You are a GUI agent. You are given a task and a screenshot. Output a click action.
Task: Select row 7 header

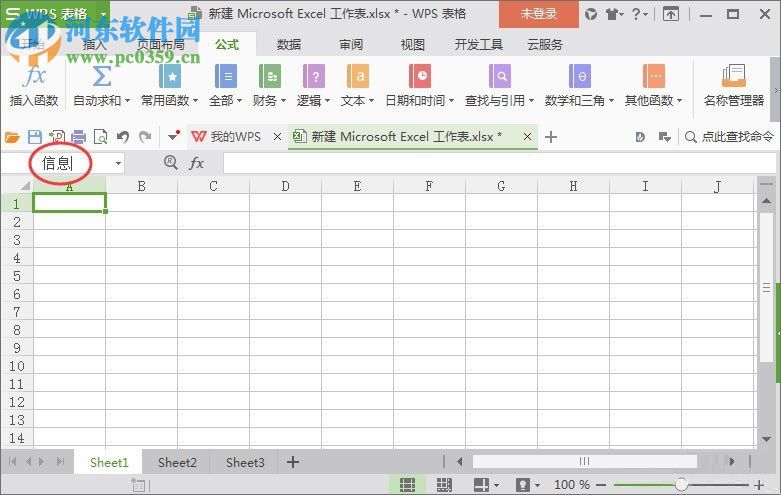click(x=16, y=312)
